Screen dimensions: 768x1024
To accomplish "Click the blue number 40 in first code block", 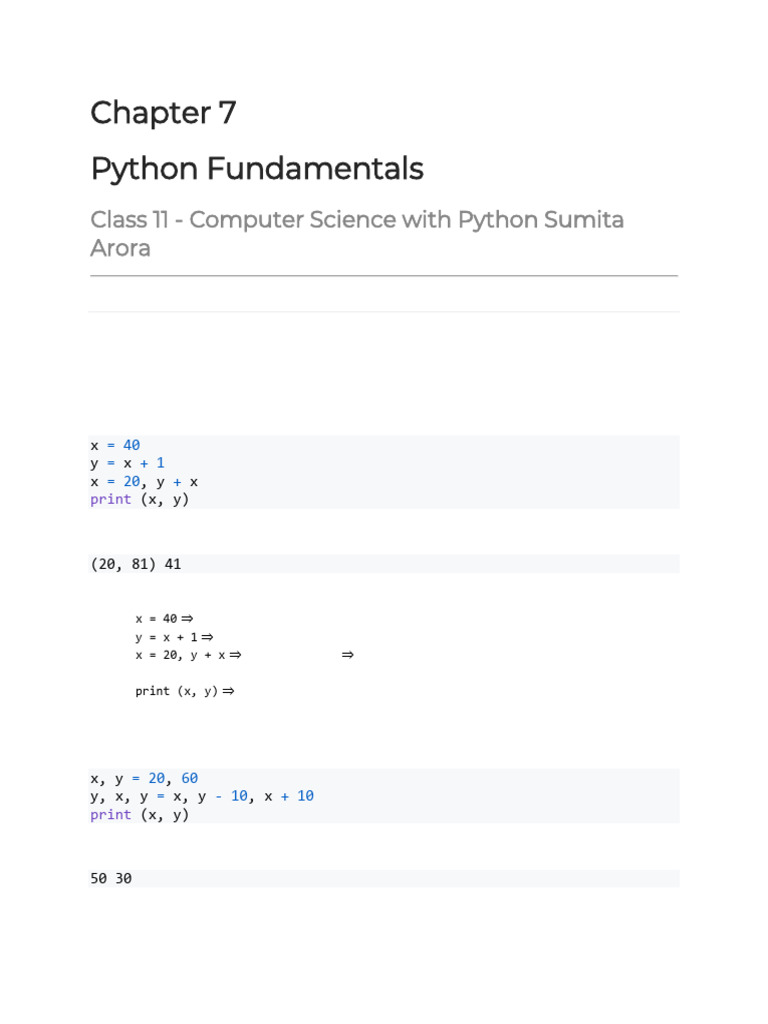I will (132, 445).
